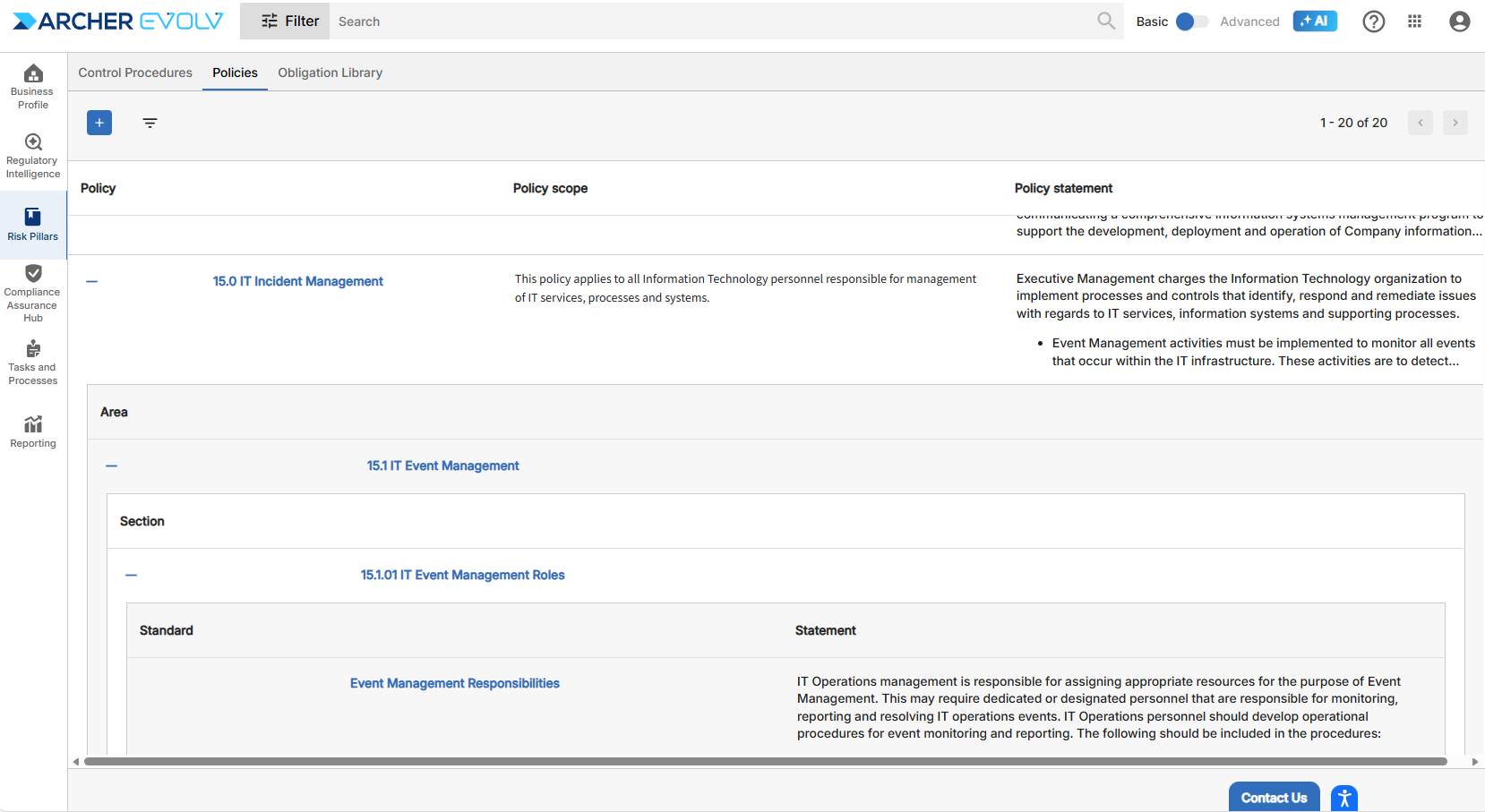
Task: Open Reporting from the sidebar
Action: (33, 431)
